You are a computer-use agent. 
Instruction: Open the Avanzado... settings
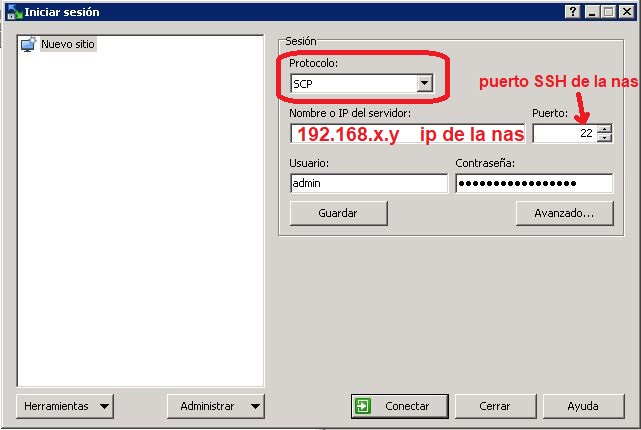click(564, 213)
